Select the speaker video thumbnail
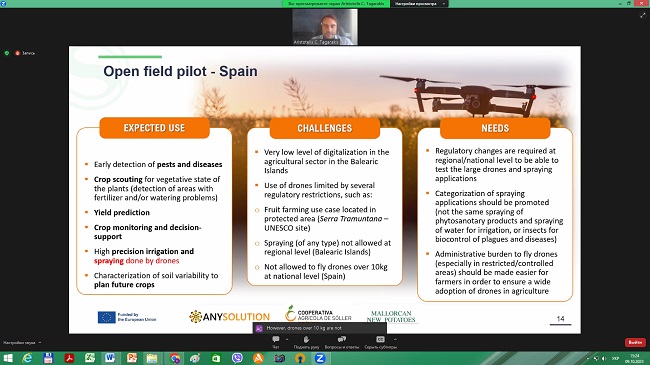 [x=325, y=27]
